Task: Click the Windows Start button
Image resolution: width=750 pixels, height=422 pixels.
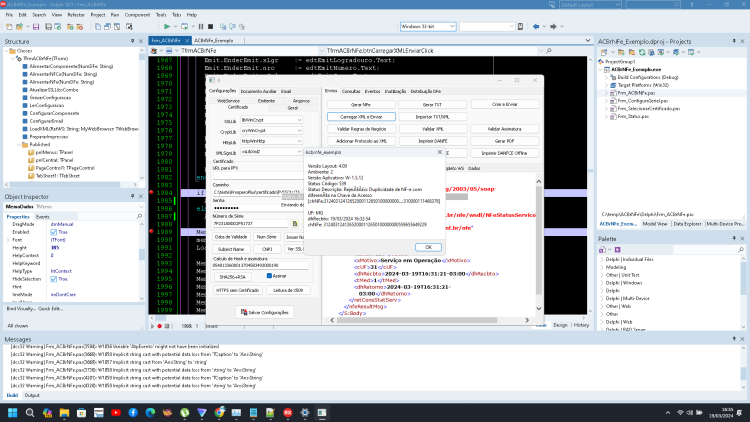Action: coord(12,412)
